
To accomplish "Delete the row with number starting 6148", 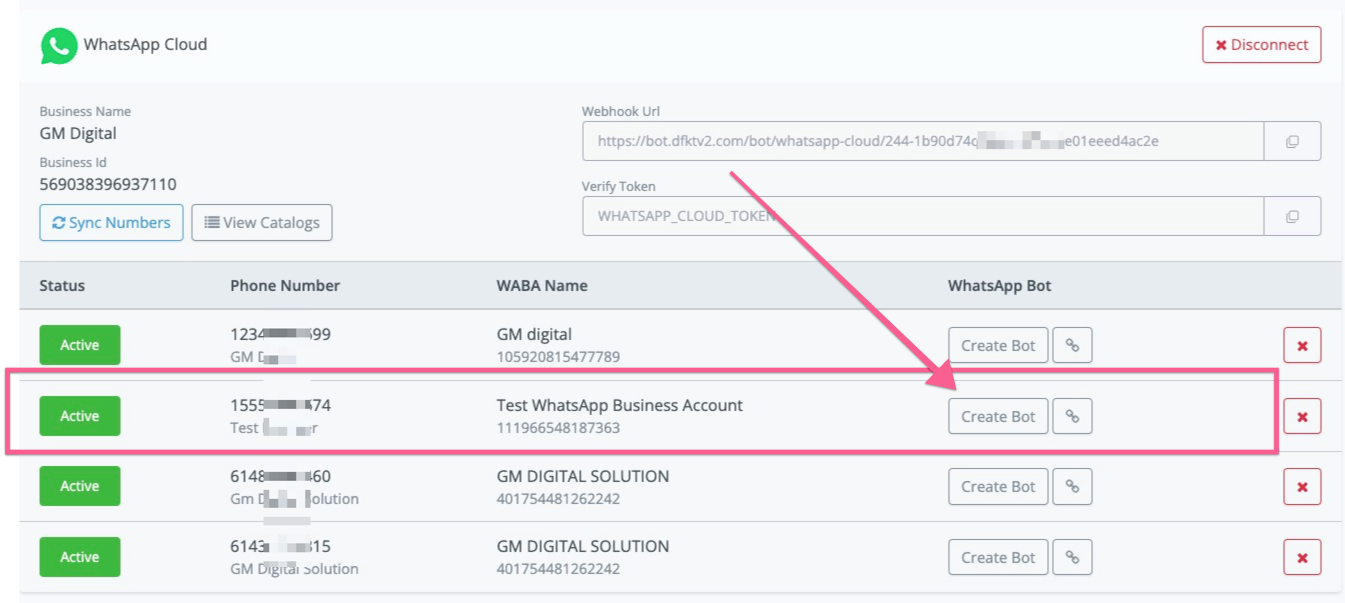I will pos(1302,486).
